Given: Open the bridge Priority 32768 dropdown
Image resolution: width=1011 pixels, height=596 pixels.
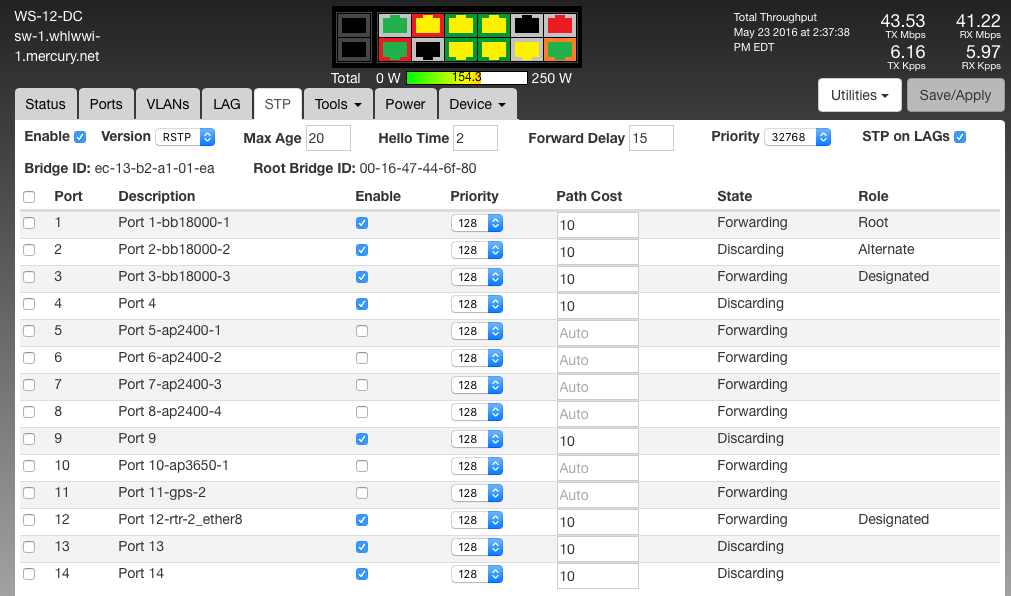Looking at the screenshot, I should coord(797,137).
